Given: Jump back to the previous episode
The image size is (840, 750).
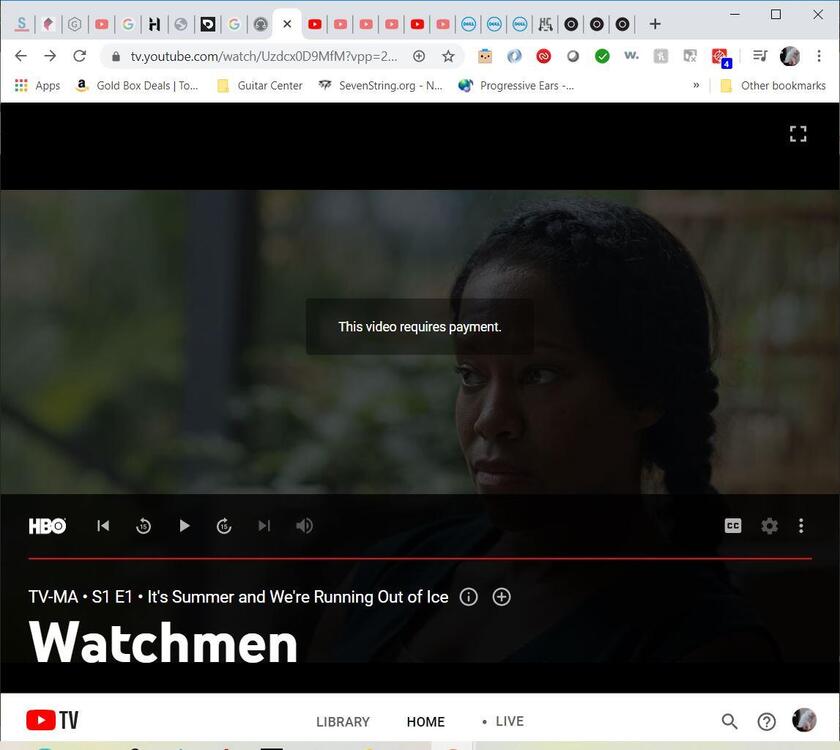Looking at the screenshot, I should click(103, 525).
